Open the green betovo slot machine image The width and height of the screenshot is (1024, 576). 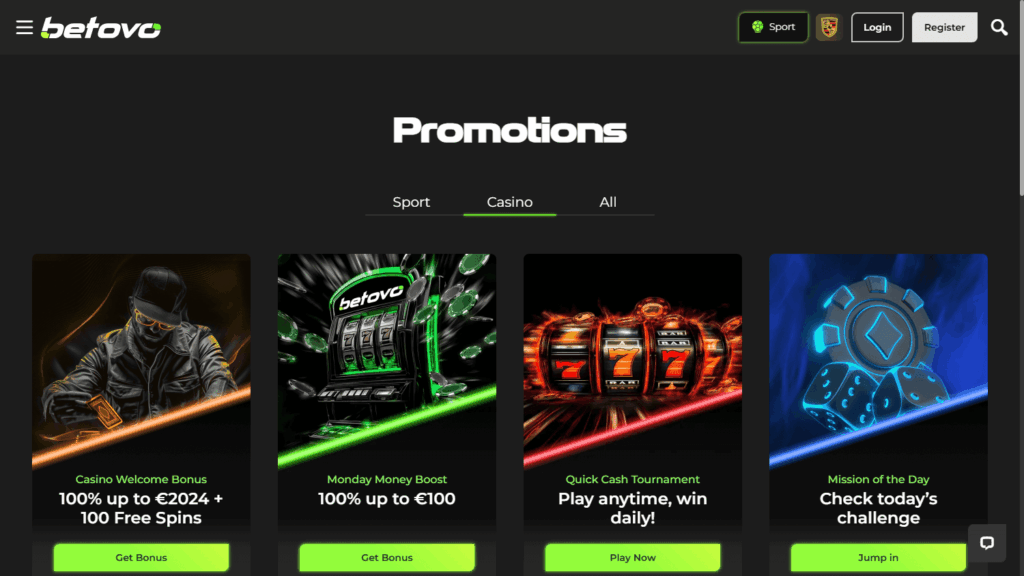[387, 361]
